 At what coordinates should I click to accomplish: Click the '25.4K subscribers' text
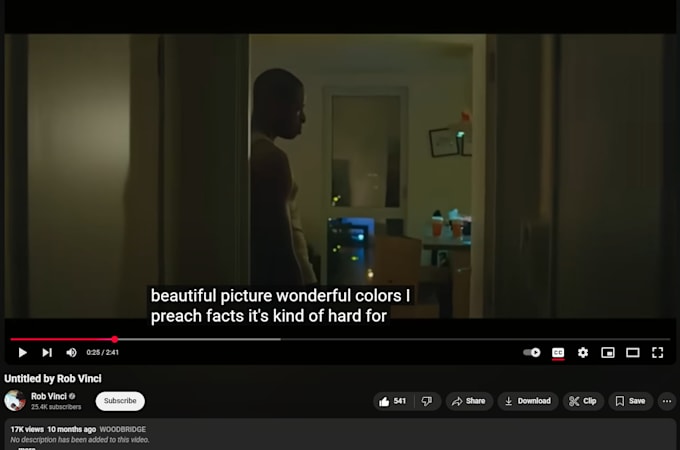tap(56, 407)
